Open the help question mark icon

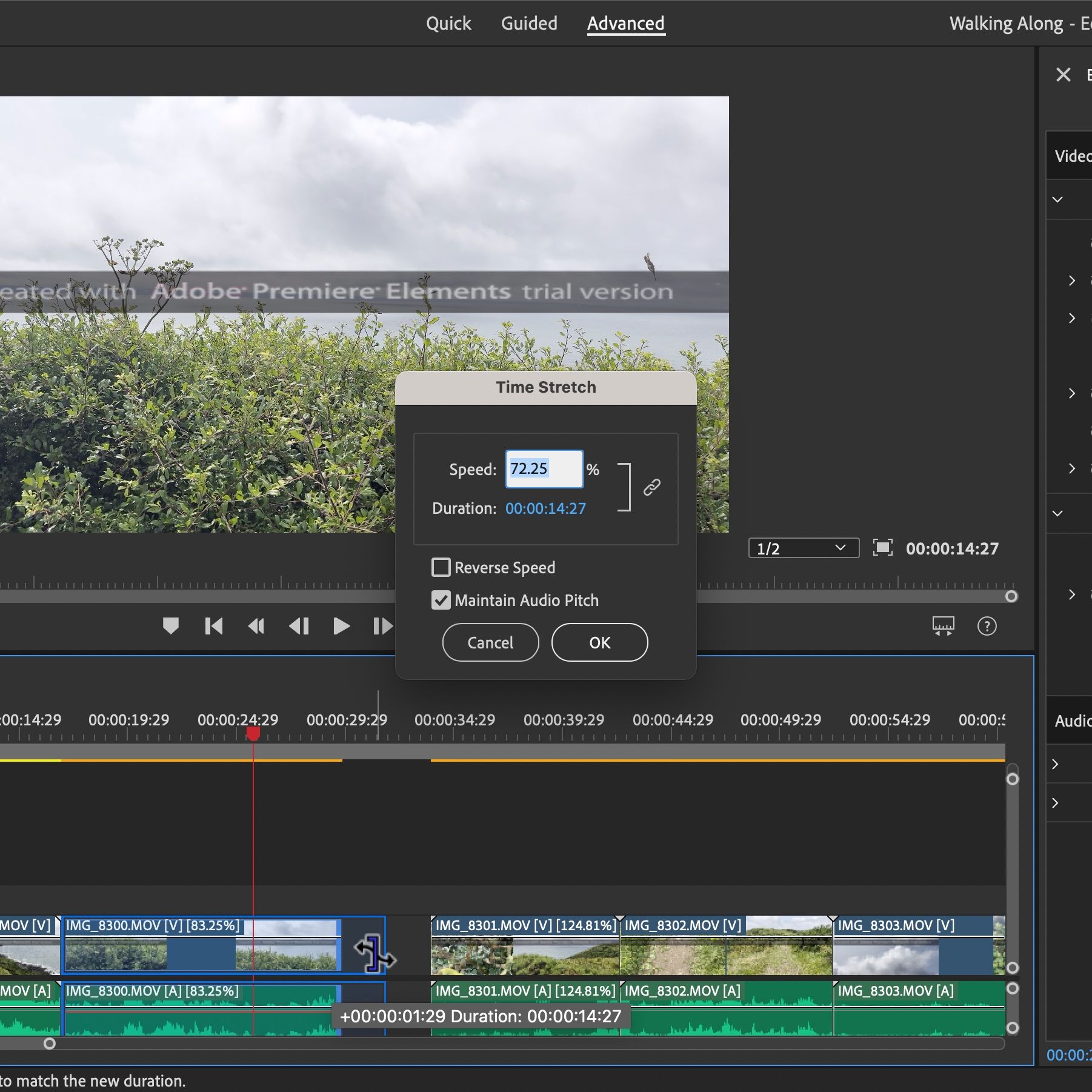987,626
